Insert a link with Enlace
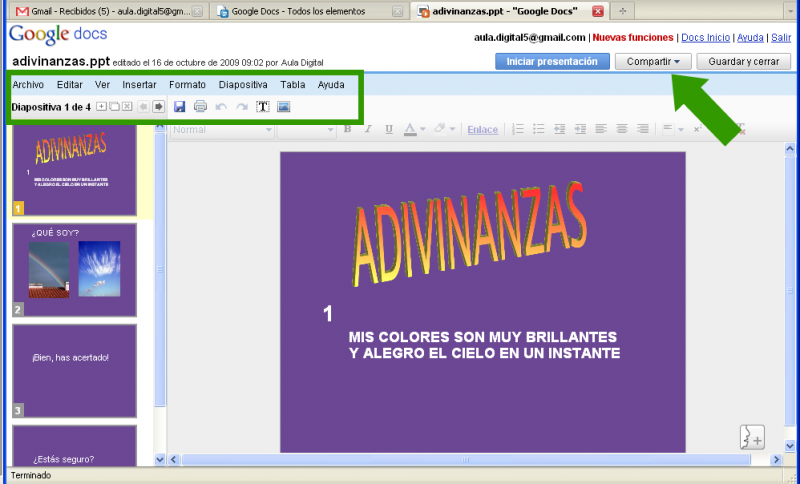This screenshot has width=800, height=484. coord(482,130)
